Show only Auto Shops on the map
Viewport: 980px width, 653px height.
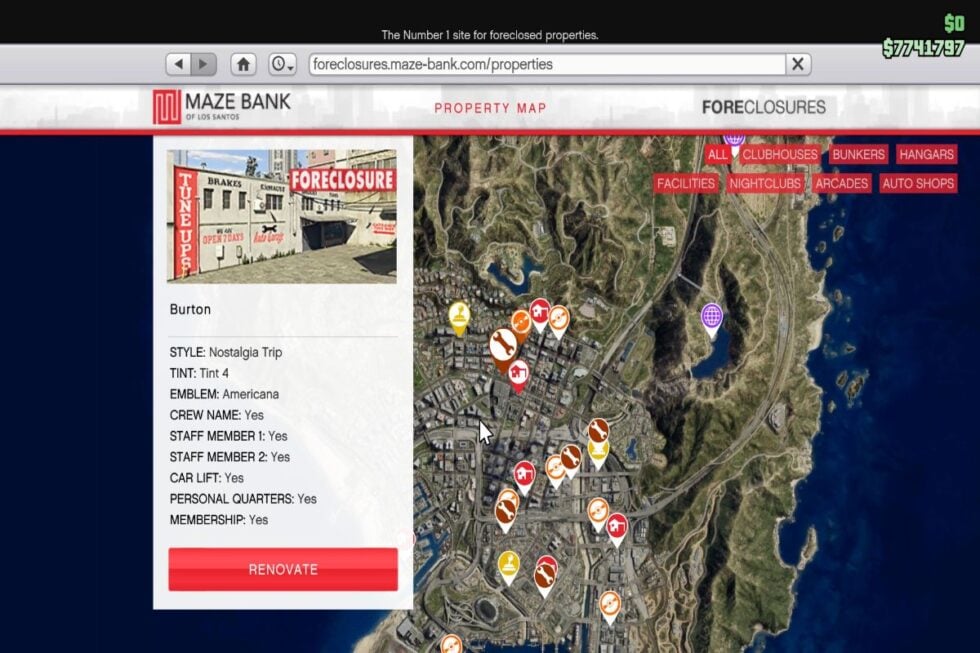(x=918, y=184)
